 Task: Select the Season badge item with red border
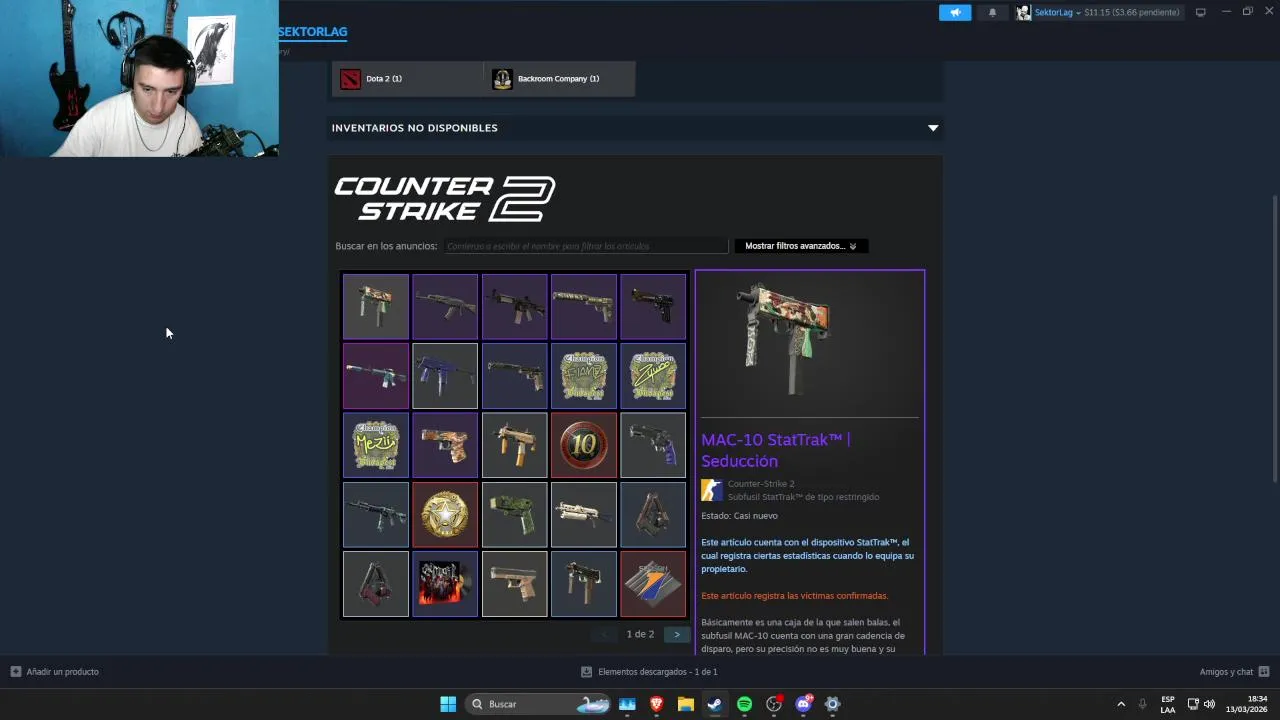pos(653,584)
